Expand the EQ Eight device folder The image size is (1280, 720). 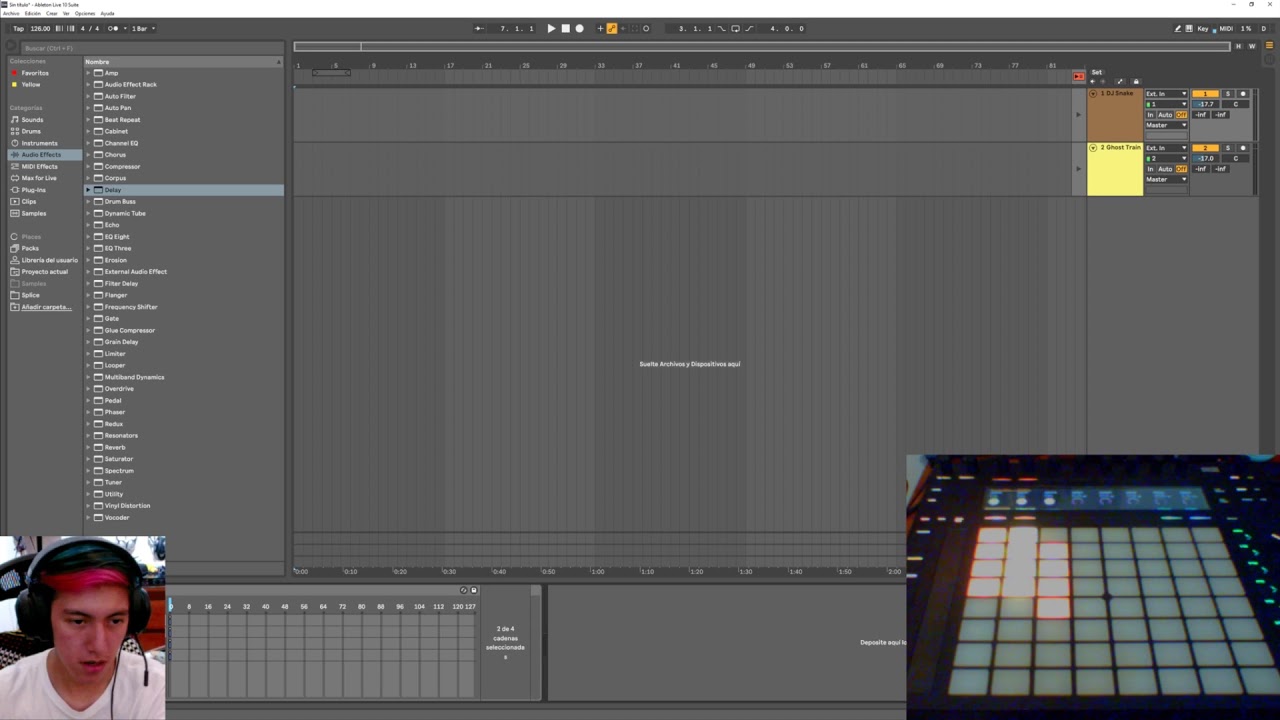88,237
